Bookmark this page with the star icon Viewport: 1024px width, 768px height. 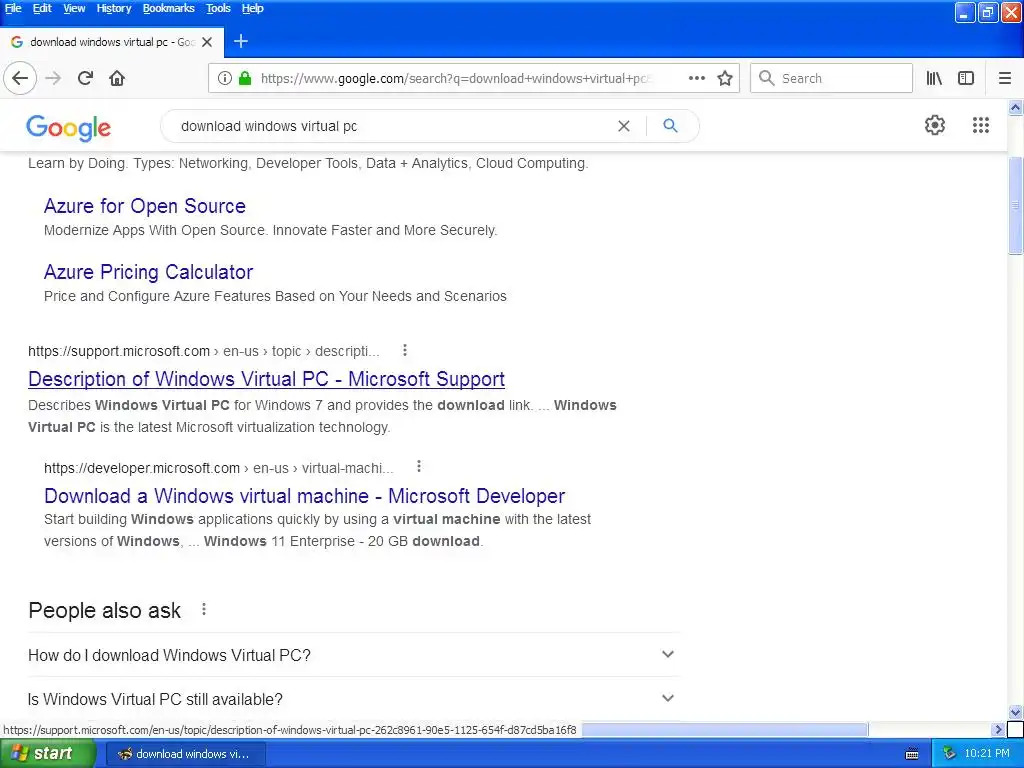coord(725,78)
